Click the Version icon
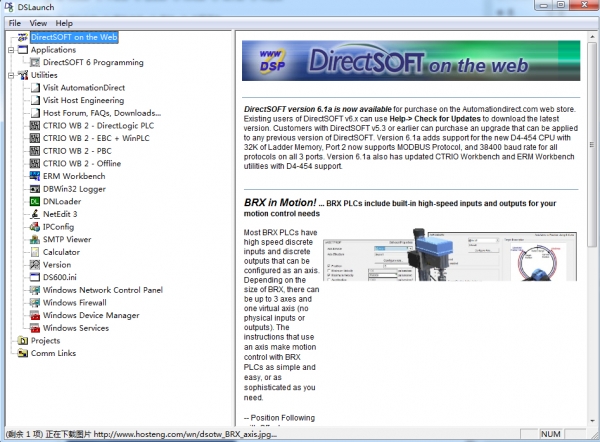This screenshot has width=600, height=442. click(35, 264)
